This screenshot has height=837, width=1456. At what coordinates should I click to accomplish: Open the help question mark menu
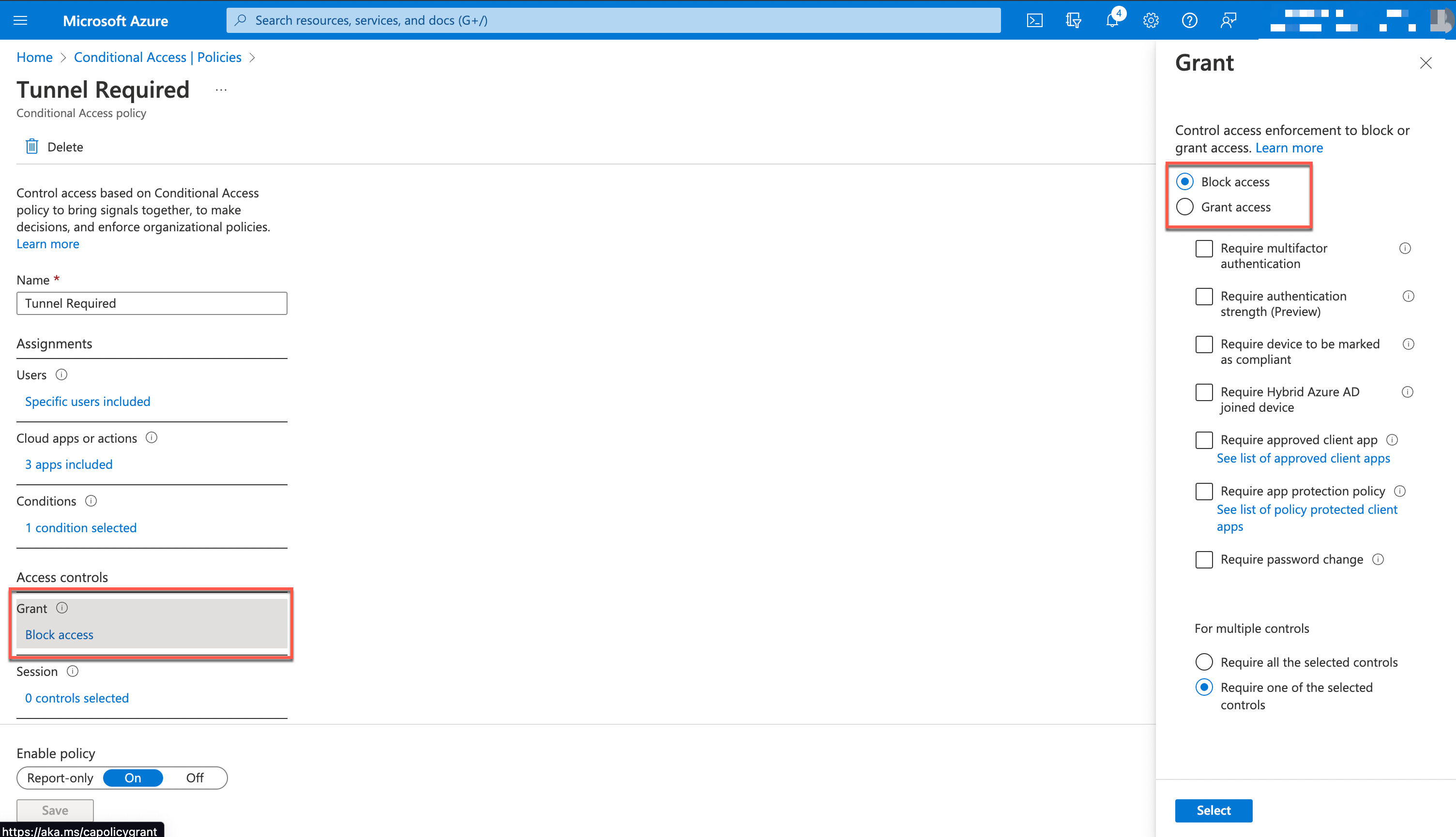(x=1190, y=20)
